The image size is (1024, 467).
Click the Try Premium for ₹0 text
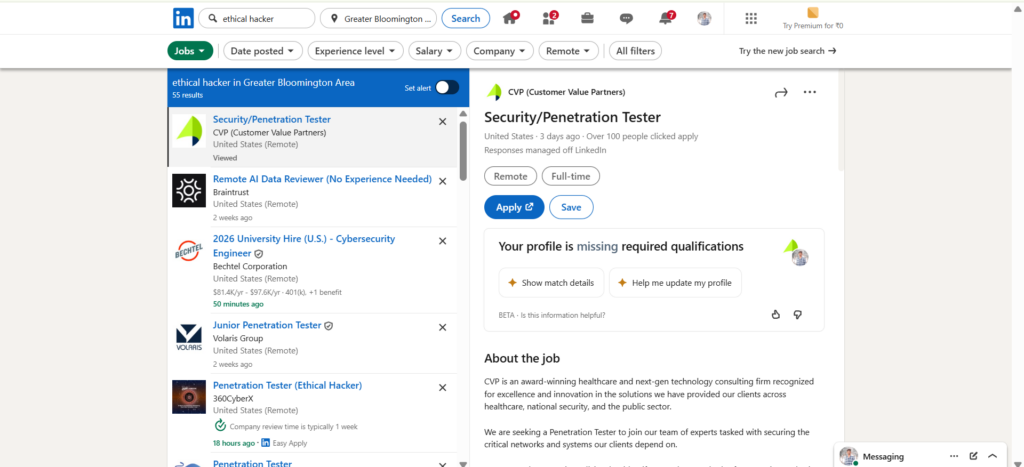point(812,26)
